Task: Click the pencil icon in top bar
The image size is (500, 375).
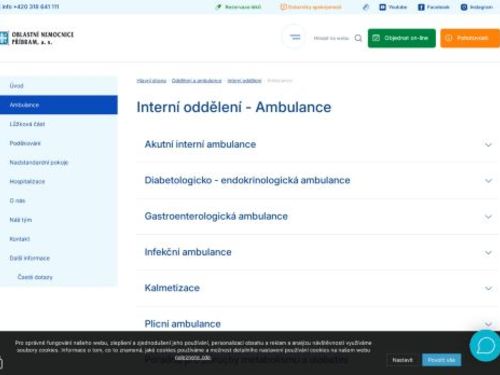Action: [x=366, y=7]
